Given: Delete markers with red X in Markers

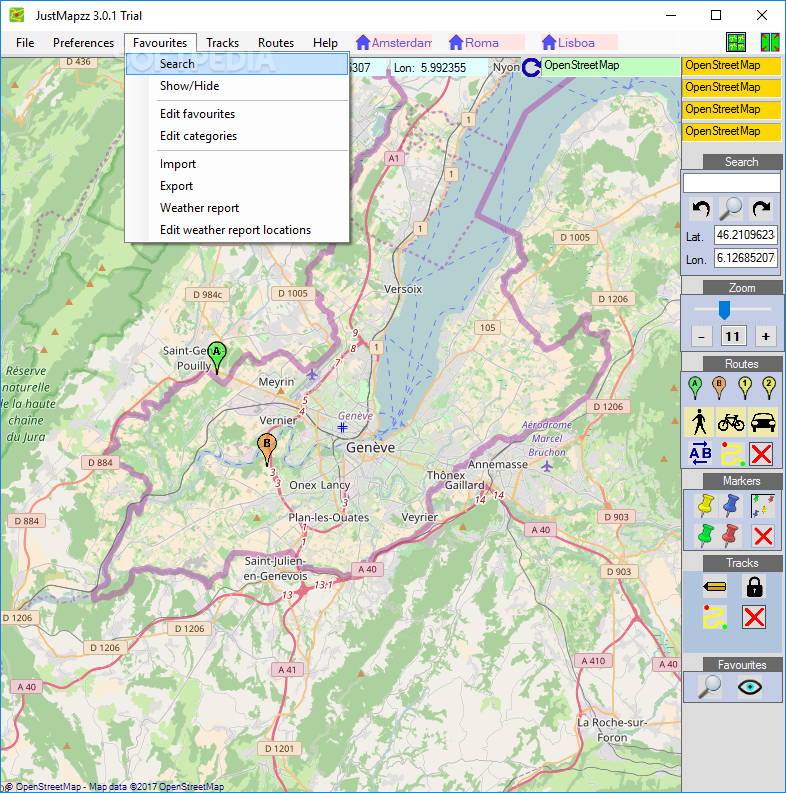Looking at the screenshot, I should pyautogui.click(x=763, y=536).
